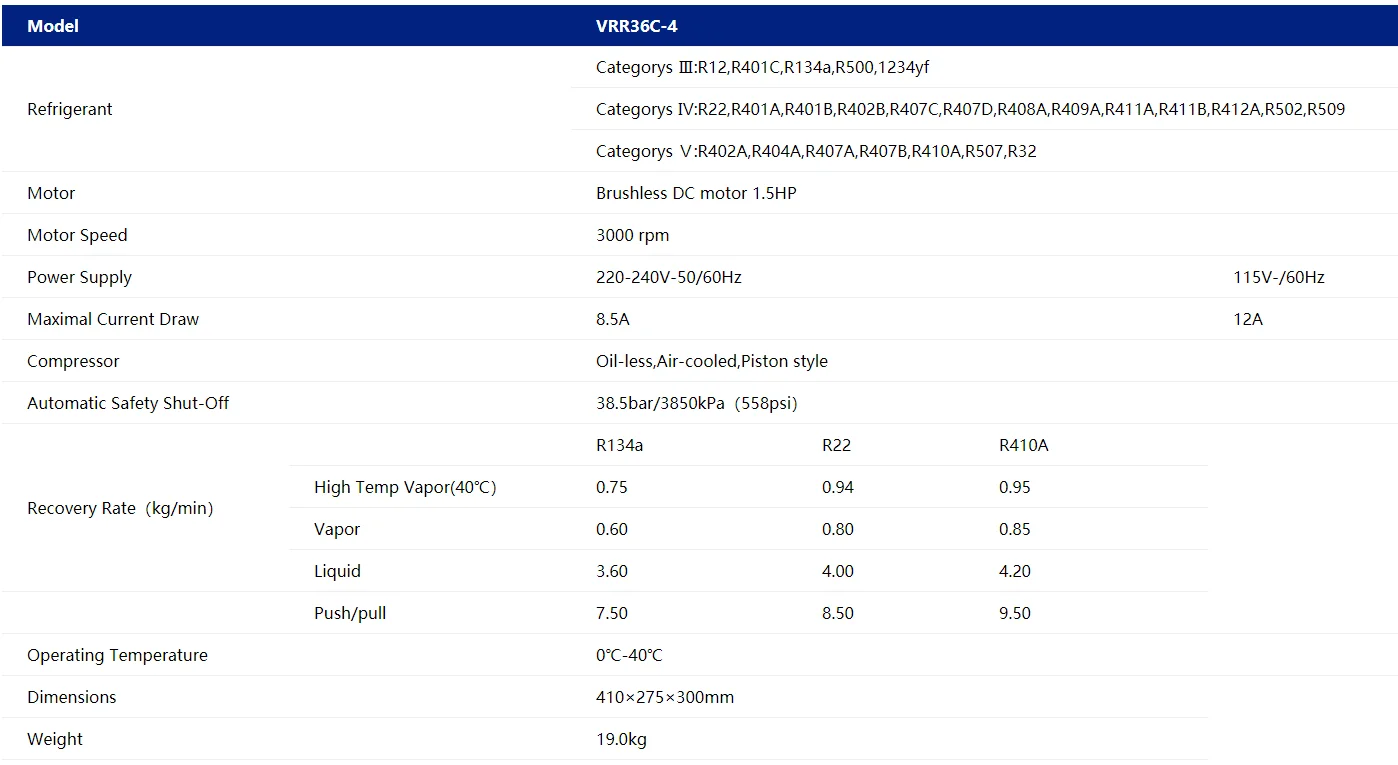Select '220-240V-50/60Hz' power value
The image size is (1398, 765).
pyautogui.click(x=669, y=277)
